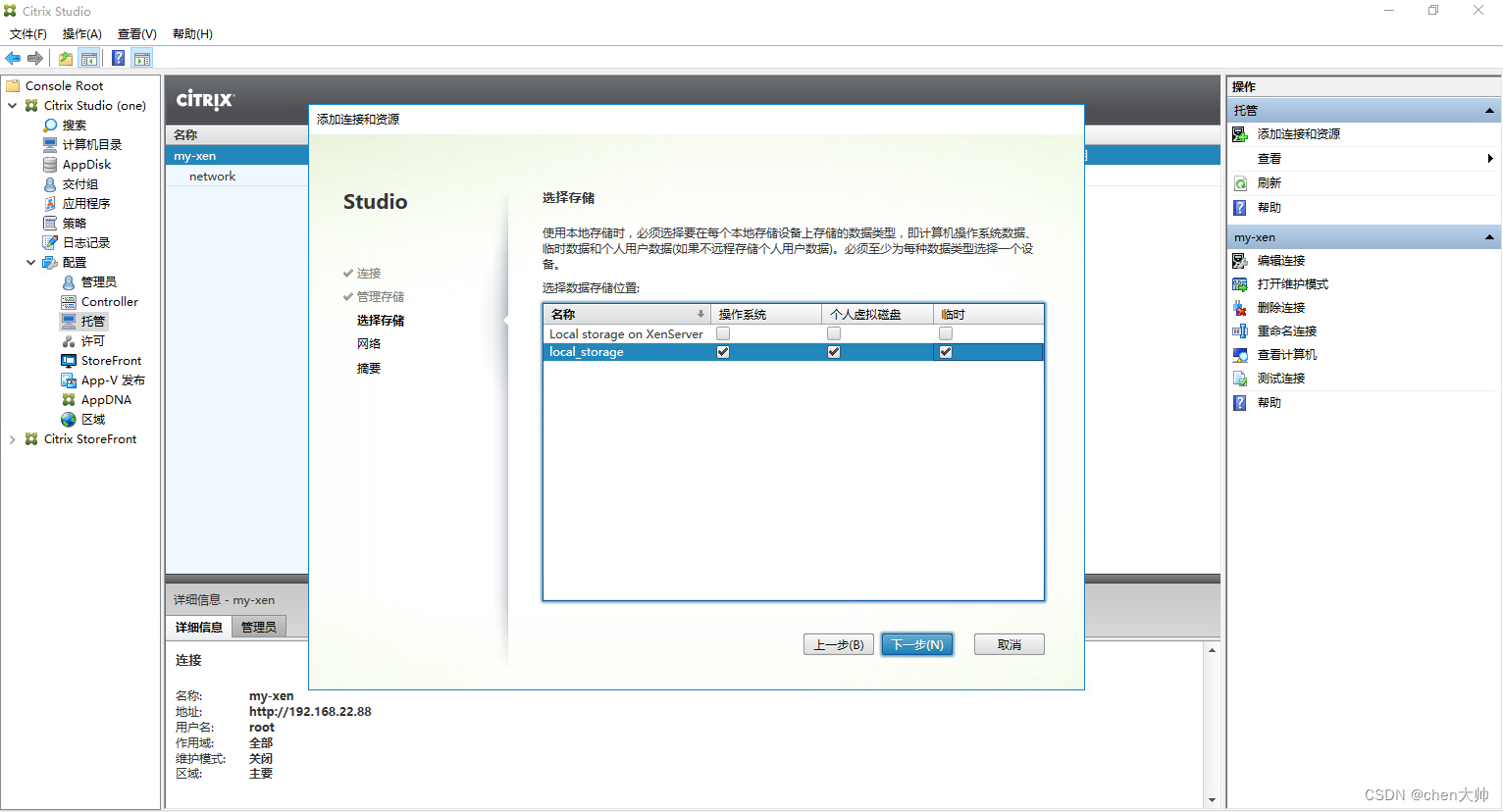
Task: Click the details pane scroll up arrow
Action: pyautogui.click(x=1213, y=650)
